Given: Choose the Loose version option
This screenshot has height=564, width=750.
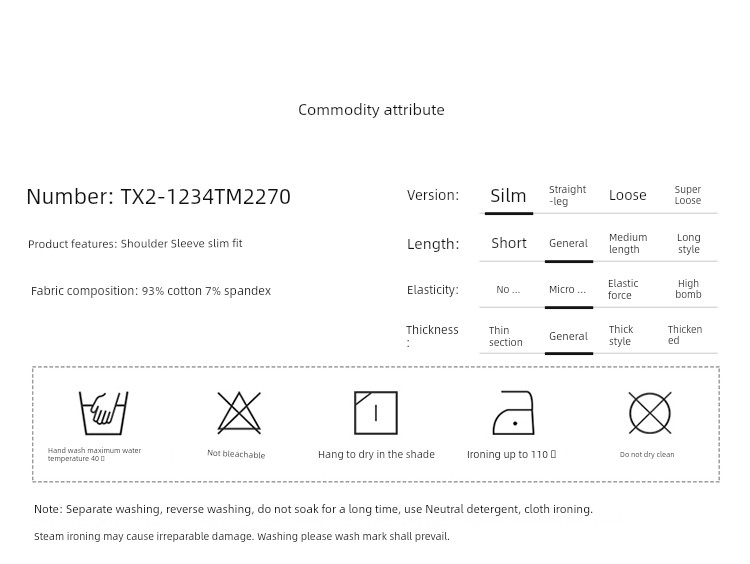Looking at the screenshot, I should tap(627, 195).
